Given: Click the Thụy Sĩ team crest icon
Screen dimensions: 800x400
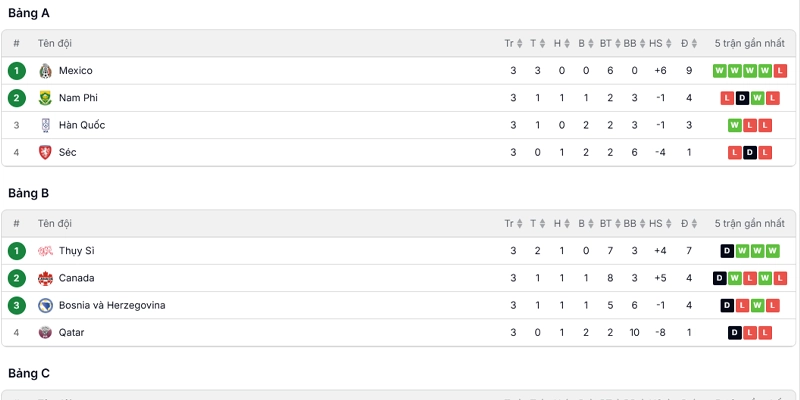Looking at the screenshot, I should tap(45, 251).
